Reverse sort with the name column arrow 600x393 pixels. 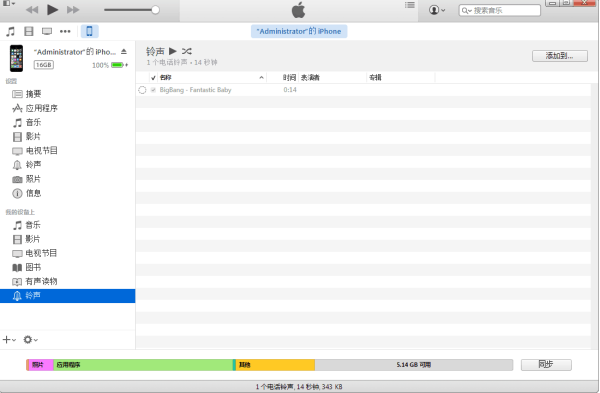261,78
